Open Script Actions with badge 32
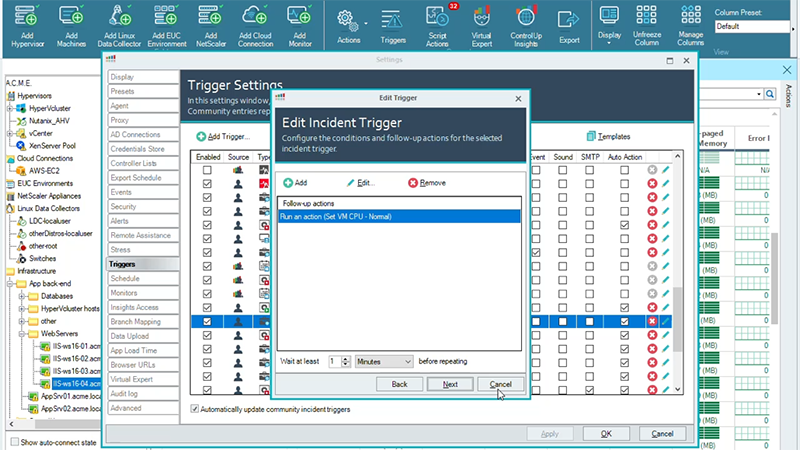The width and height of the screenshot is (800, 450). pyautogui.click(x=437, y=26)
